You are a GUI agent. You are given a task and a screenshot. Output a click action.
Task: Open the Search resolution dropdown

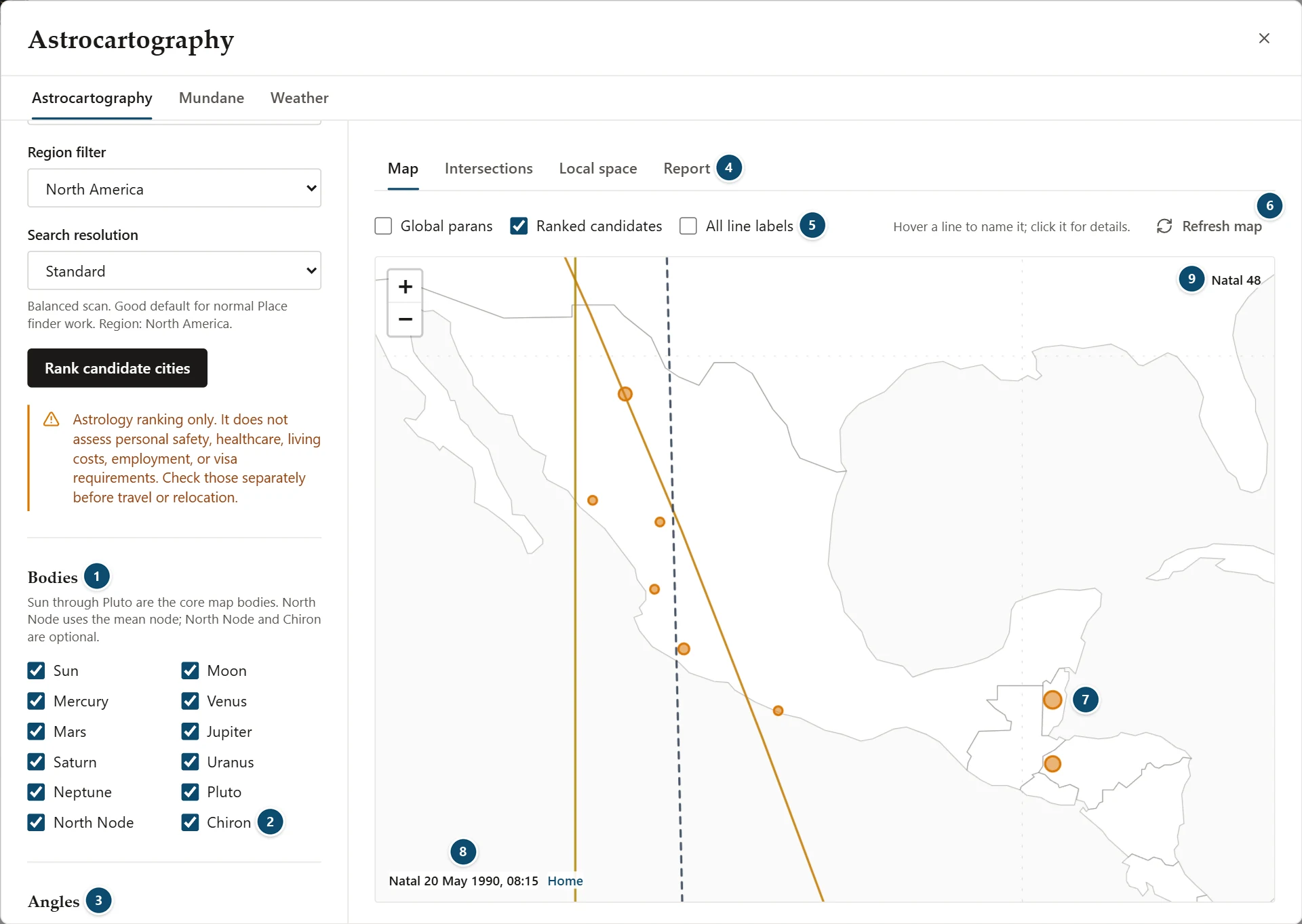pos(174,270)
